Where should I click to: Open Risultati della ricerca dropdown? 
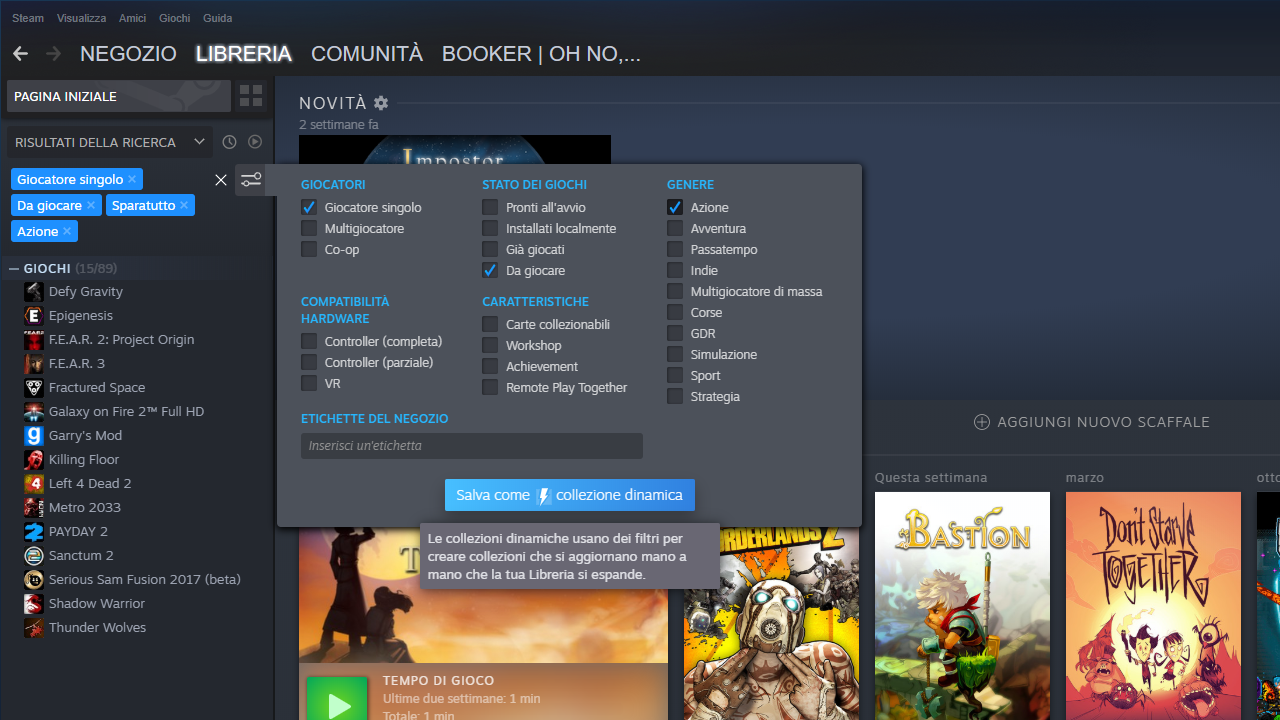click(x=109, y=142)
